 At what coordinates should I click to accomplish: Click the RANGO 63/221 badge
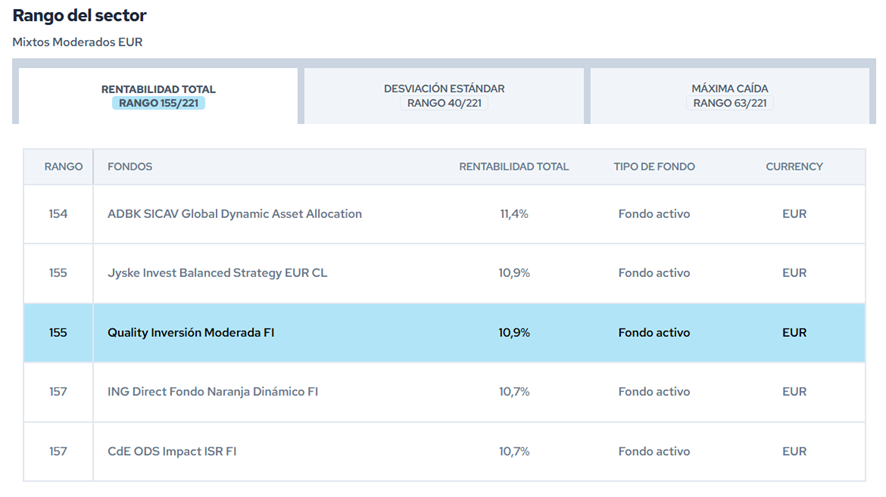(x=729, y=103)
